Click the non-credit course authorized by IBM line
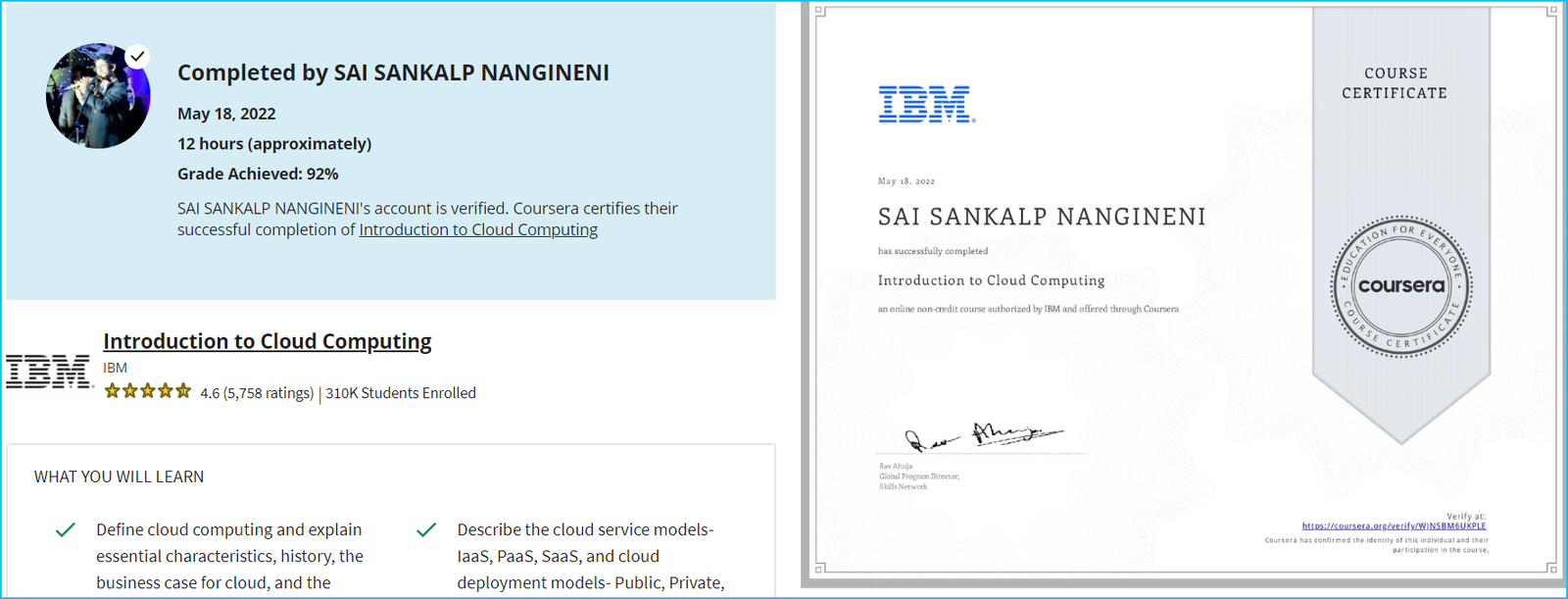Image resolution: width=1568 pixels, height=599 pixels. point(1028,309)
